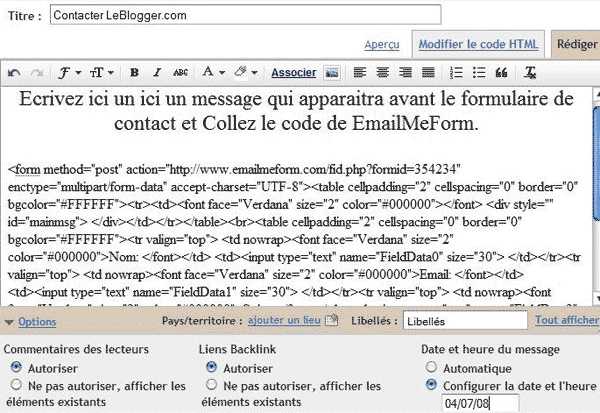Expand the highlight color dropdown arrow
Viewport: 600px width, 413px height.
pyautogui.click(x=254, y=73)
